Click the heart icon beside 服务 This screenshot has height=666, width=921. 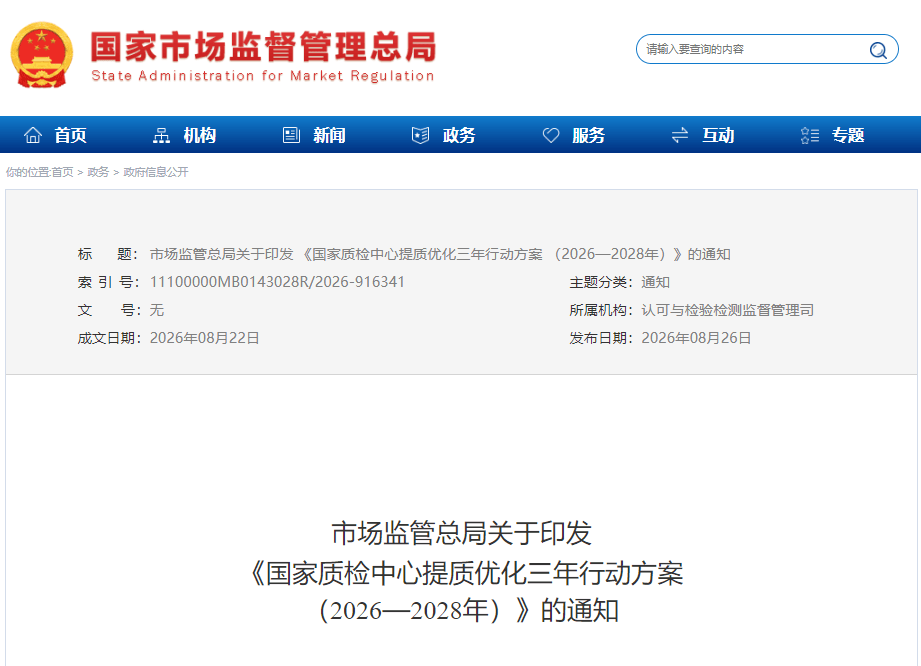[551, 135]
